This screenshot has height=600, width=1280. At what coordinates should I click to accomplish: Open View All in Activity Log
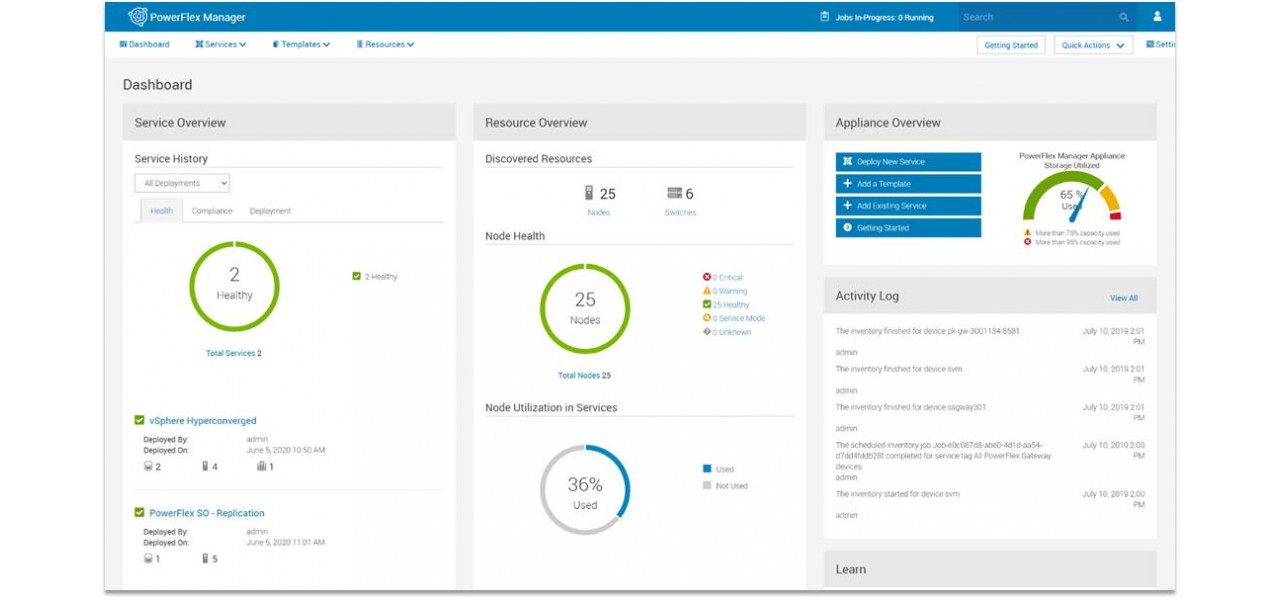1123,298
